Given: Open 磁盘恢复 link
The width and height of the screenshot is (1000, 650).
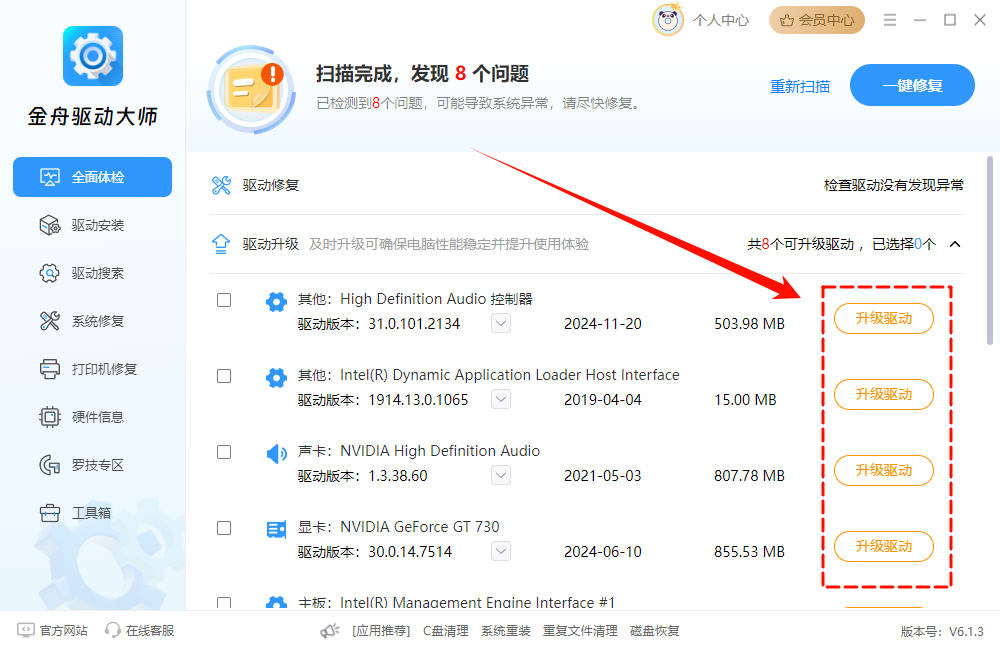Looking at the screenshot, I should coord(654,631).
